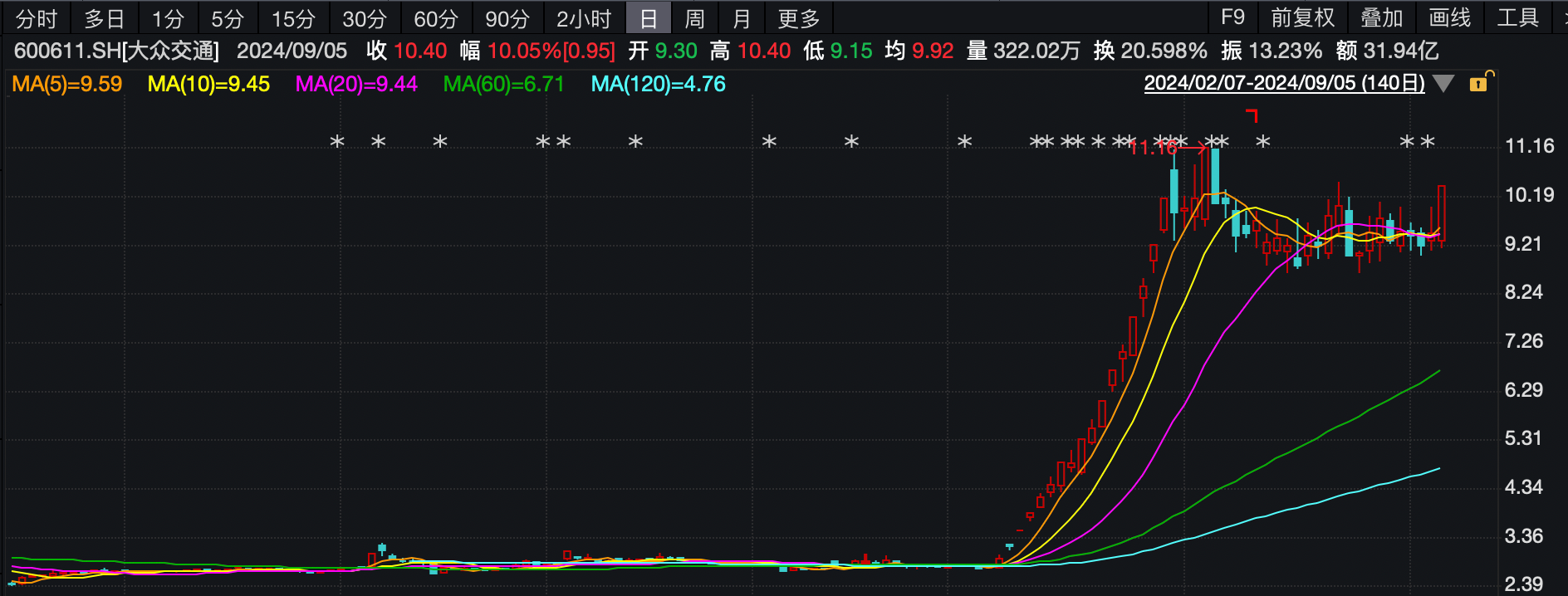This screenshot has width=1568, height=596.
Task: Click the 10.19 price axis label
Action: pyautogui.click(x=1530, y=195)
